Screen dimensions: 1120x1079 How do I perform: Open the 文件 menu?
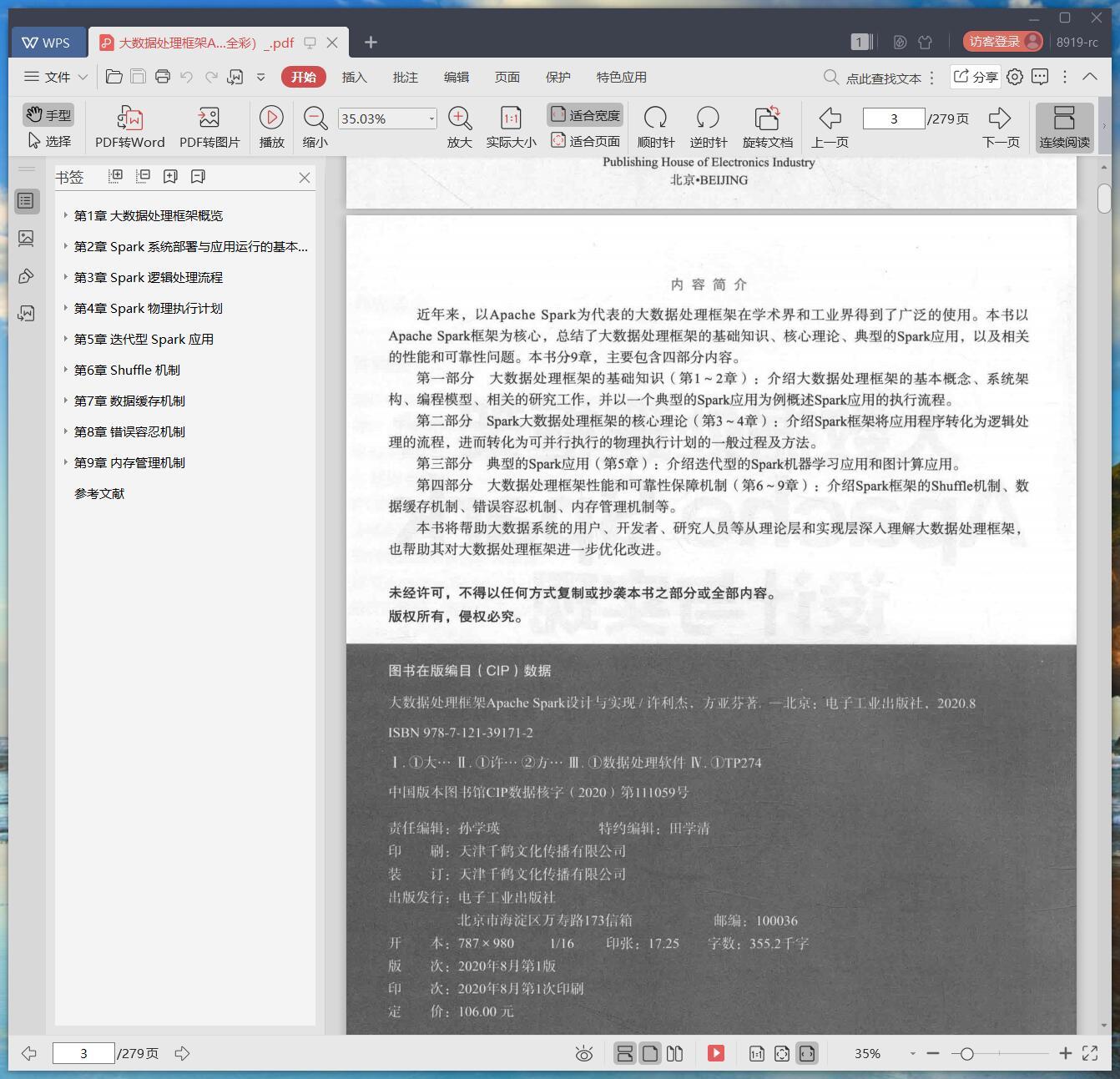click(x=56, y=77)
